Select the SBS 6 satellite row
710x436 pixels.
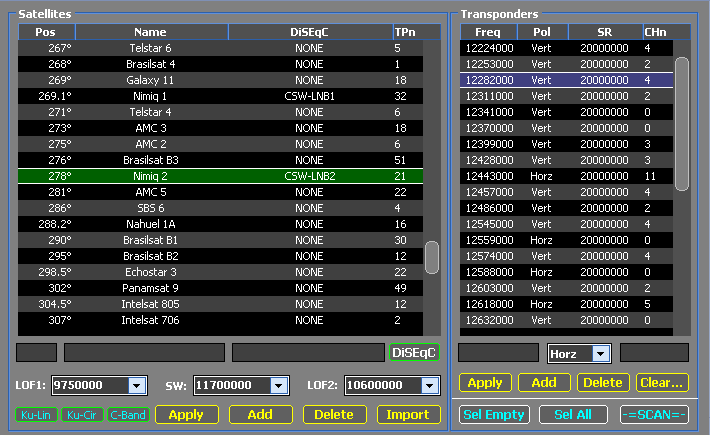(x=221, y=208)
